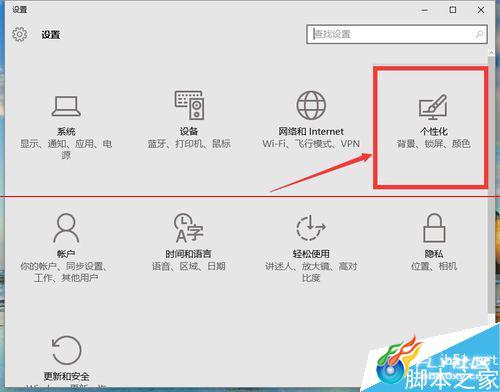
Task: Open the 隐私 padlock icon
Action: pos(434,228)
